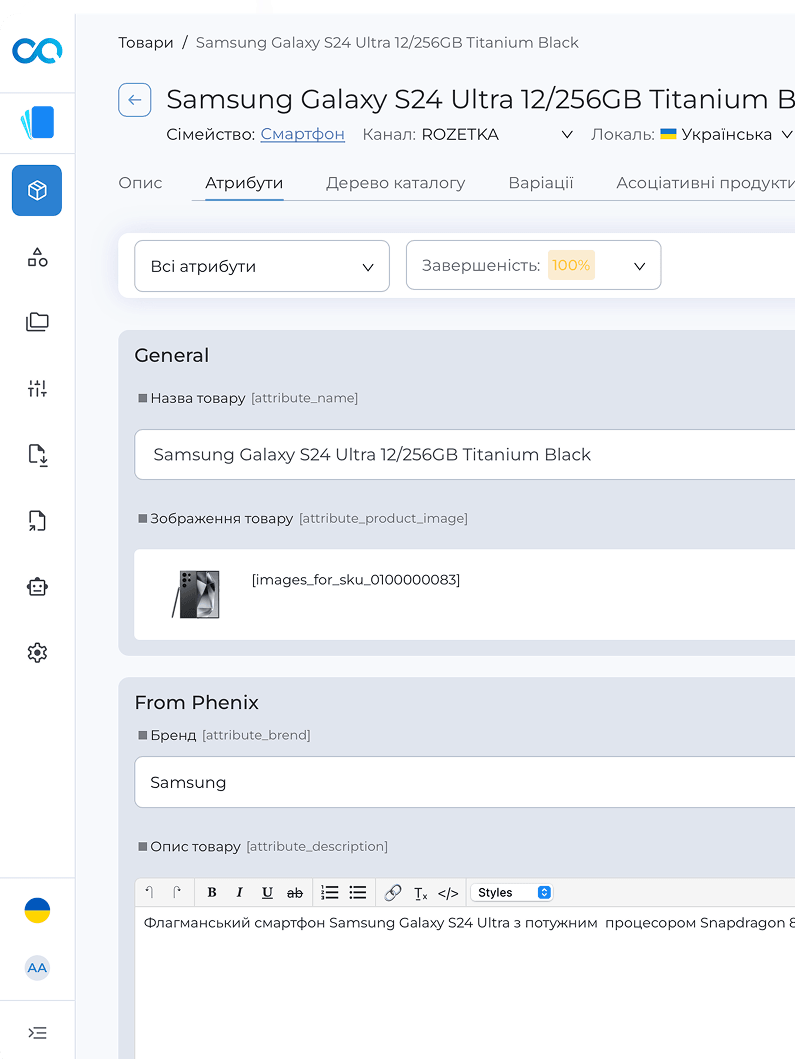Switch to the Дерево каталогу tab
Image resolution: width=795 pixels, height=1059 pixels.
click(396, 183)
